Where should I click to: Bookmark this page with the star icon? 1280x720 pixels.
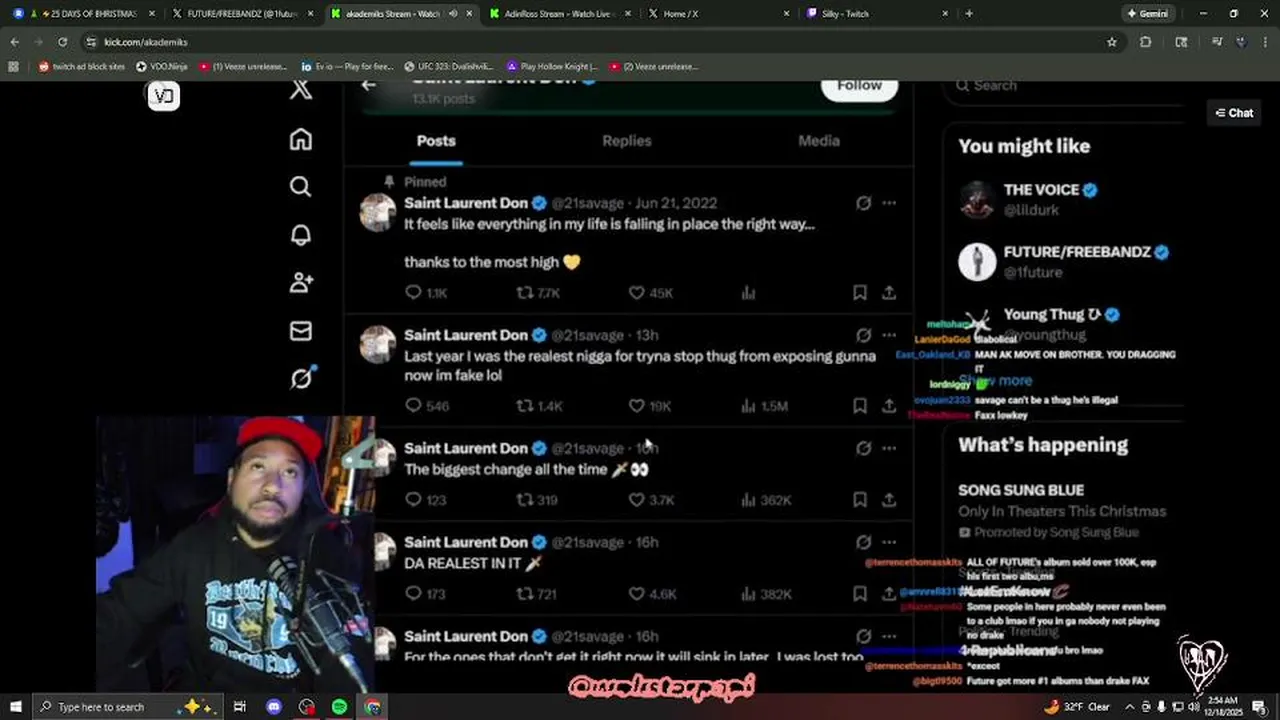point(1111,42)
